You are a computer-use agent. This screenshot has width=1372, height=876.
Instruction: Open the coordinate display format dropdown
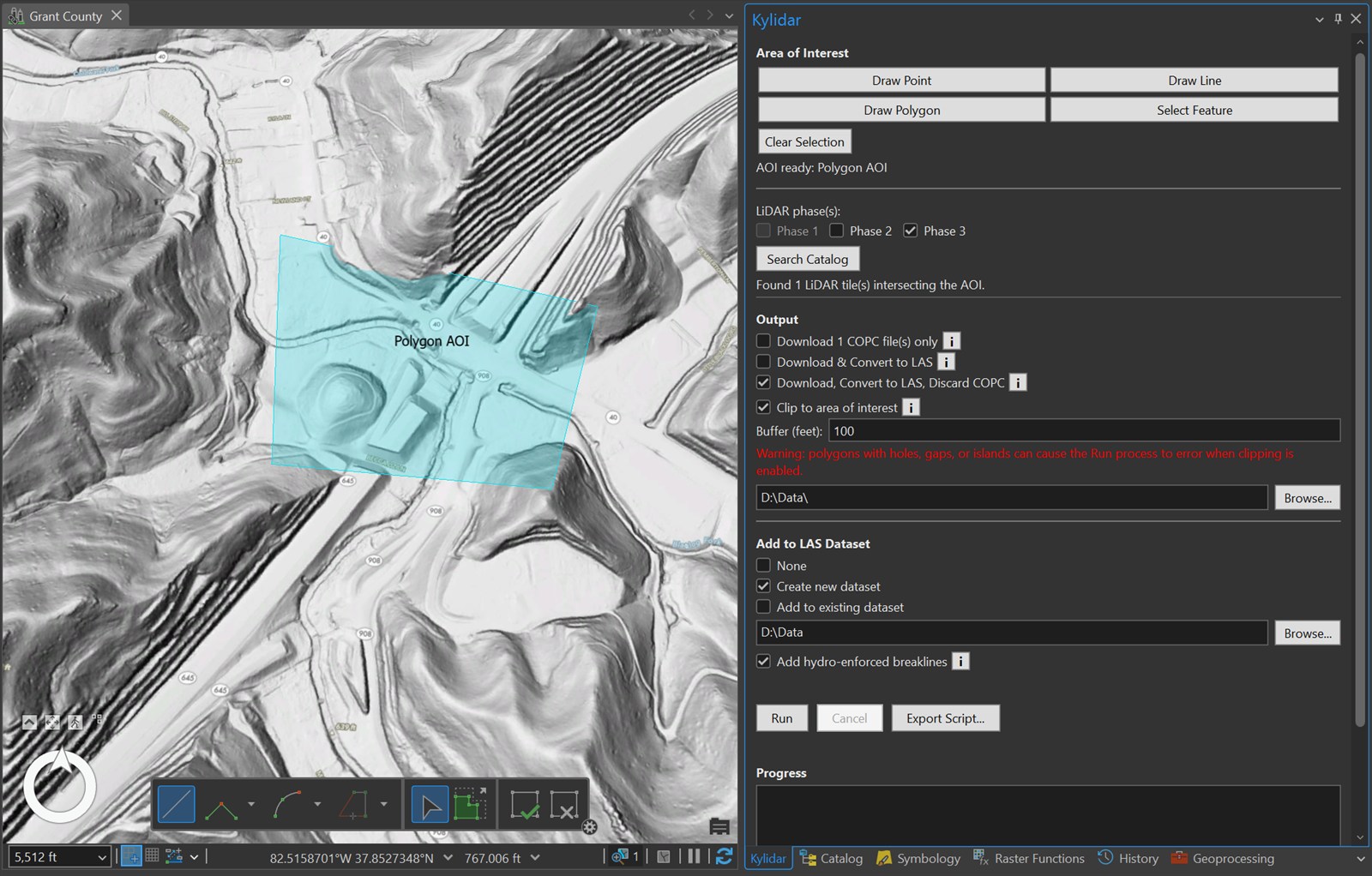point(448,857)
